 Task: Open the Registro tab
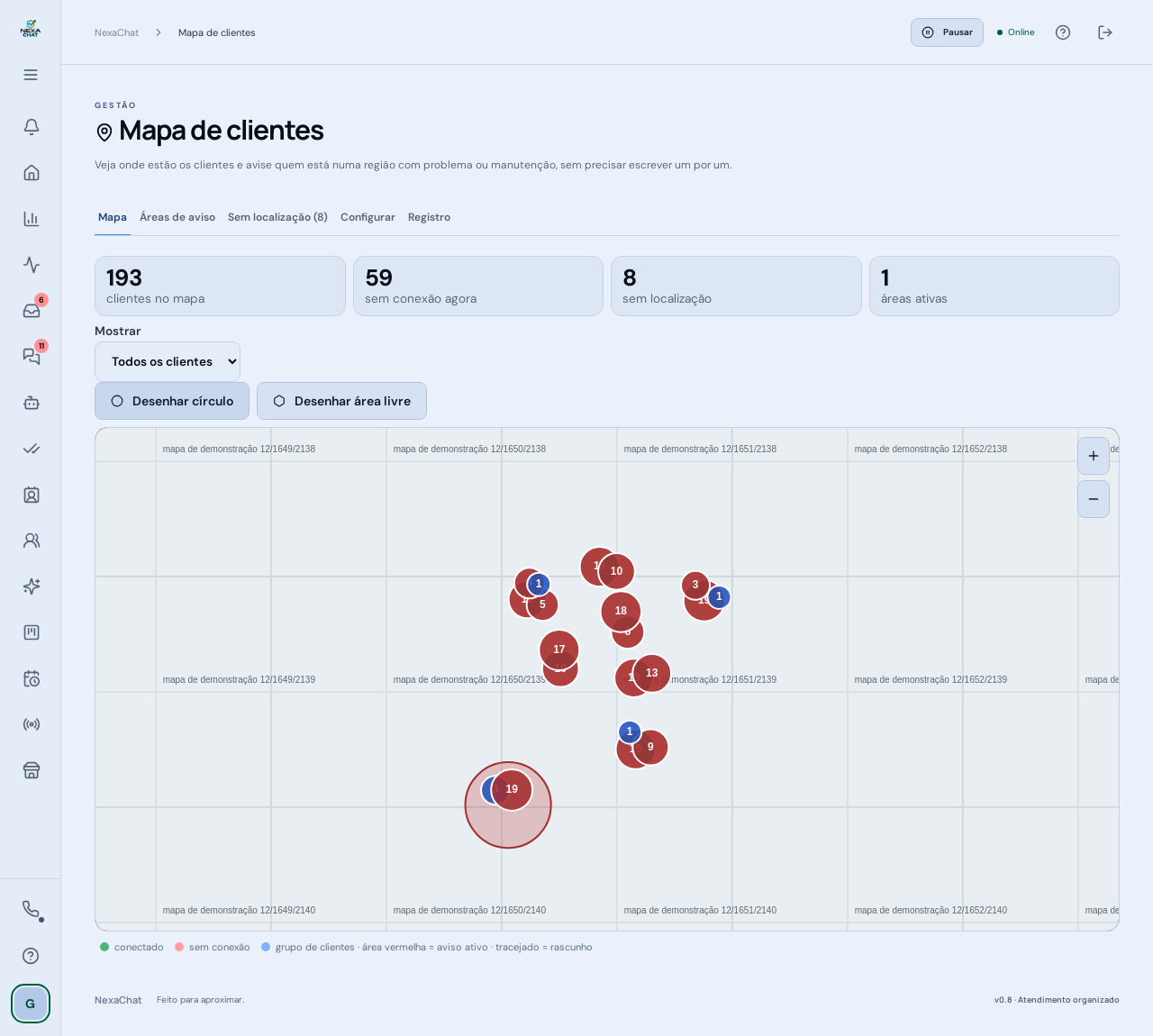(429, 217)
